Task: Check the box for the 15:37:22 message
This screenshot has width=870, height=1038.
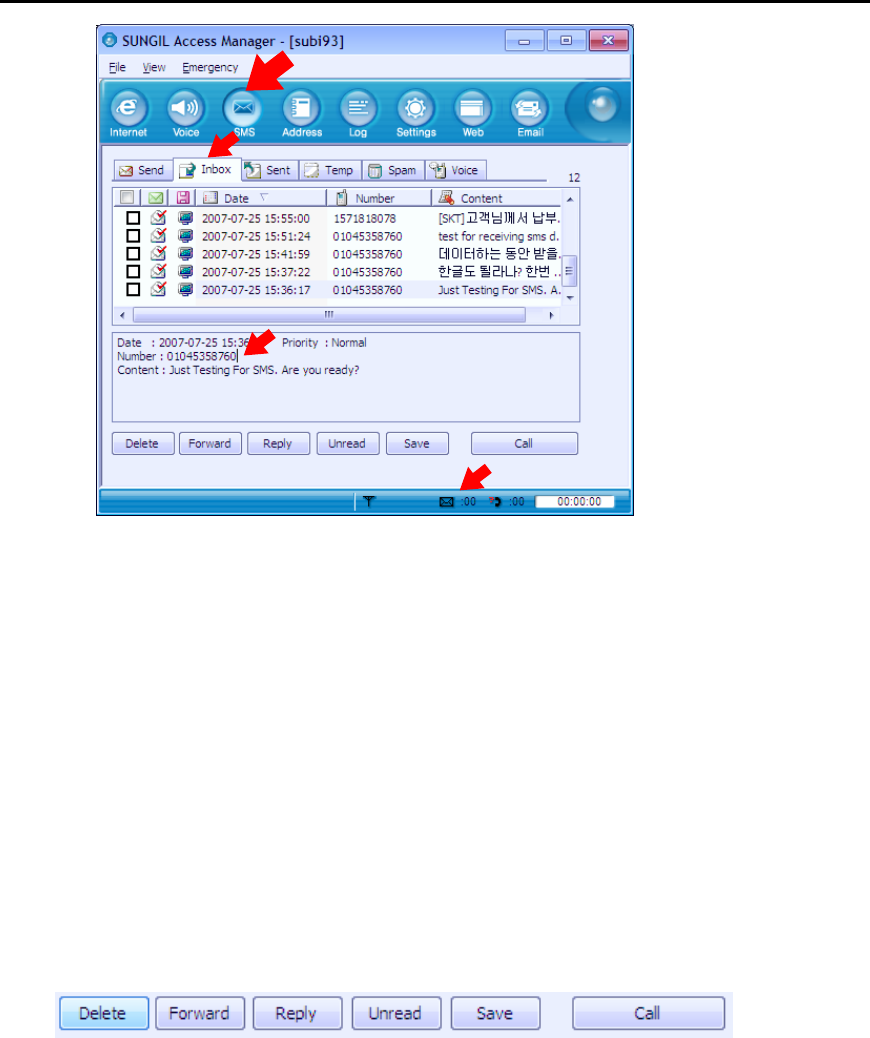Action: click(x=133, y=271)
